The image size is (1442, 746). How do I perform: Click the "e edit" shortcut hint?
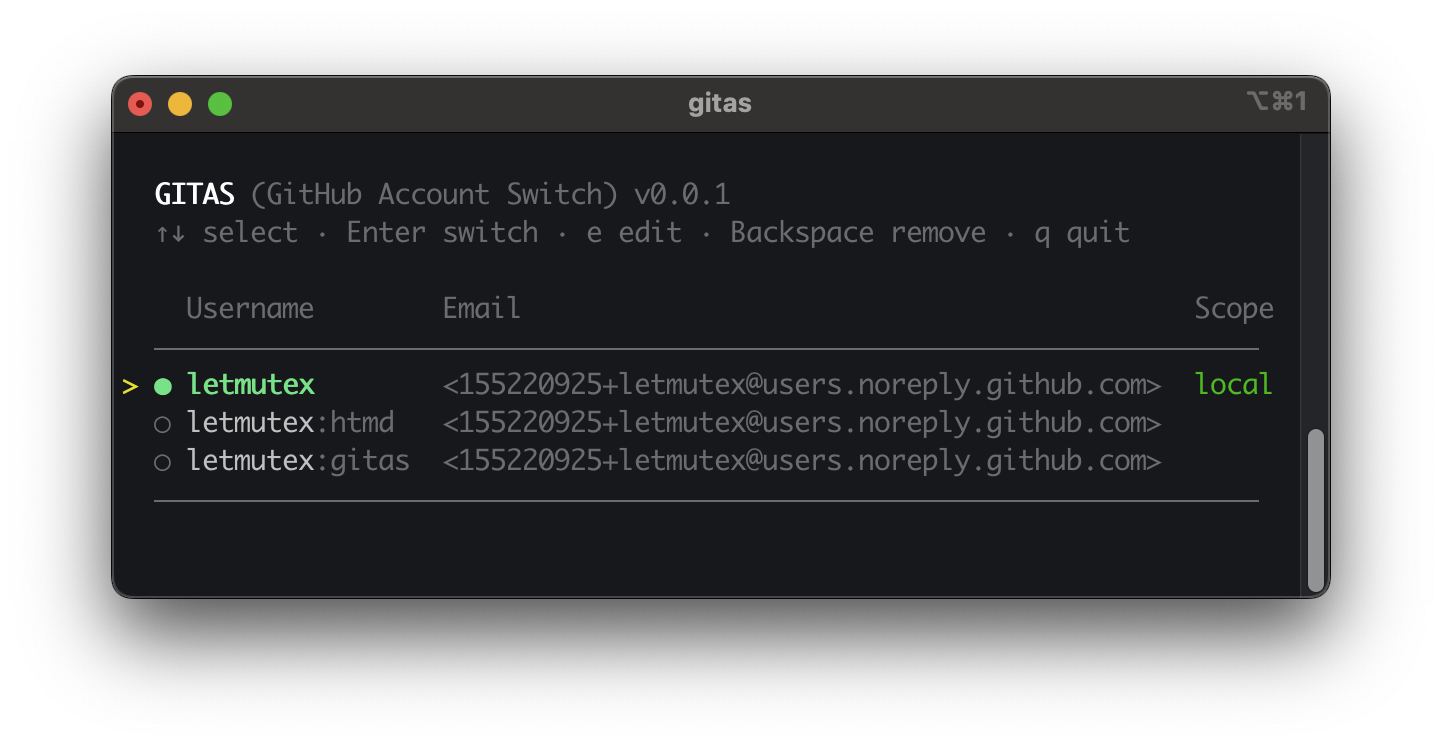(x=634, y=233)
